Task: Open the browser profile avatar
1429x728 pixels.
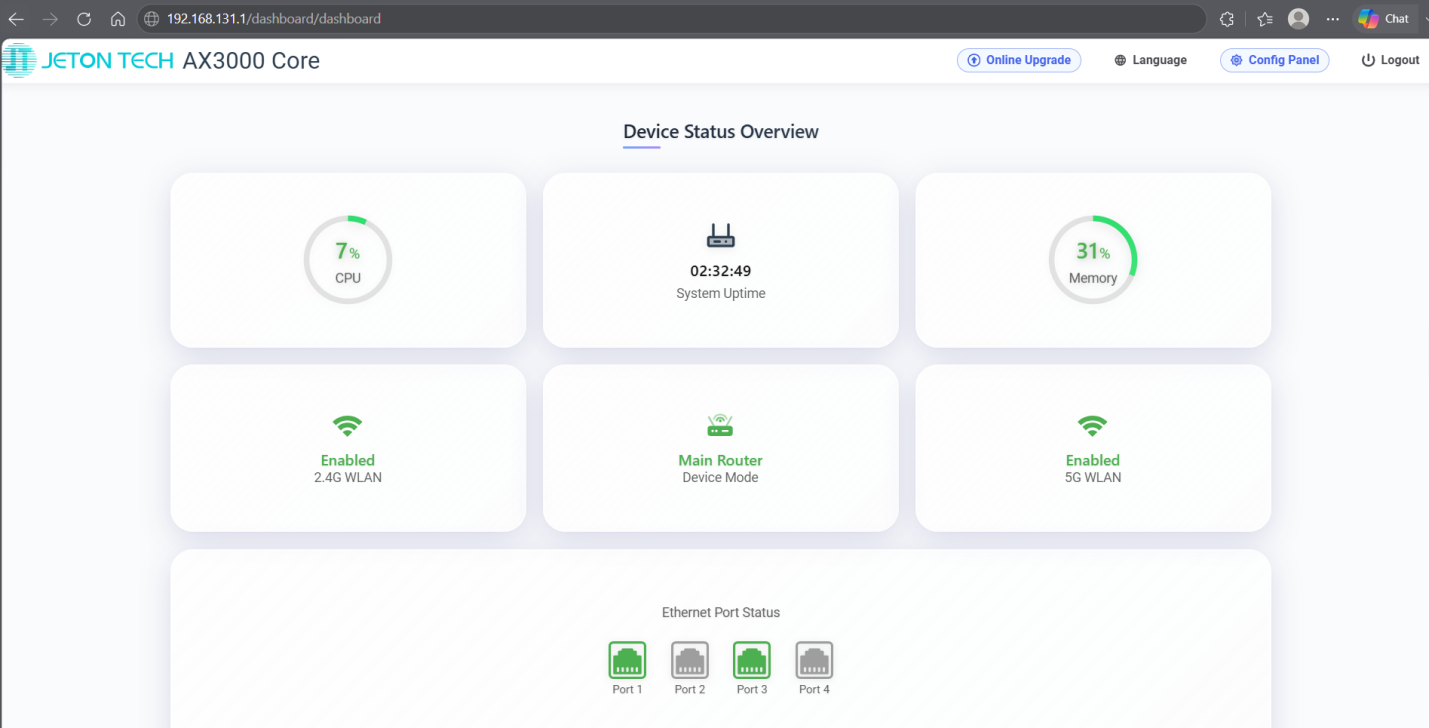Action: [x=1299, y=19]
